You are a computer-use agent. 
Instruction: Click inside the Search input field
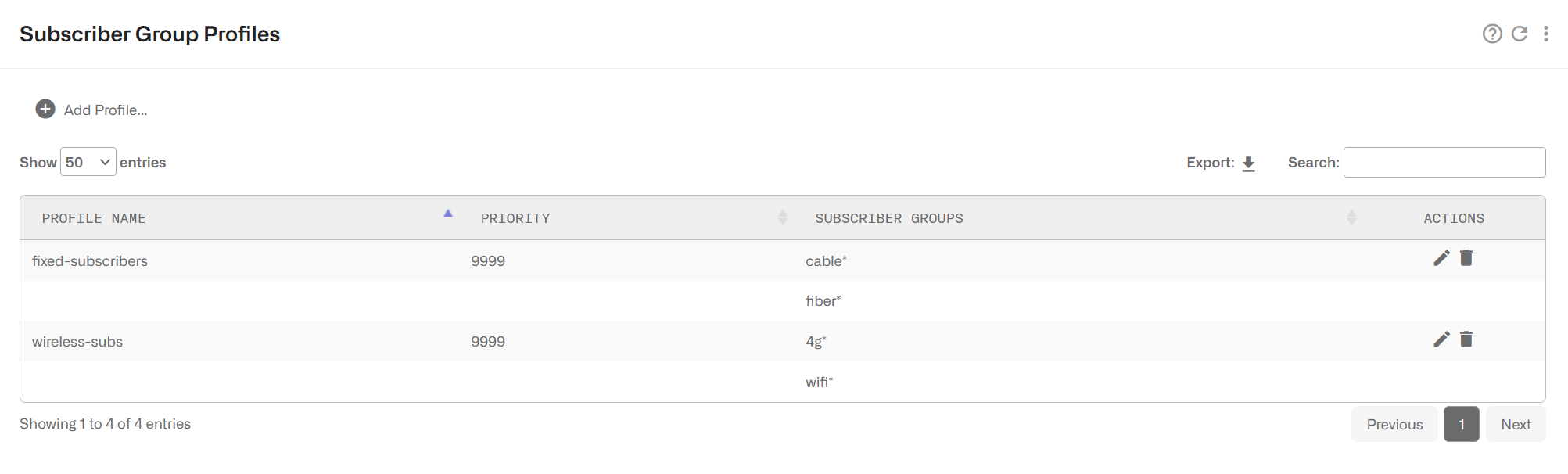pyautogui.click(x=1444, y=162)
